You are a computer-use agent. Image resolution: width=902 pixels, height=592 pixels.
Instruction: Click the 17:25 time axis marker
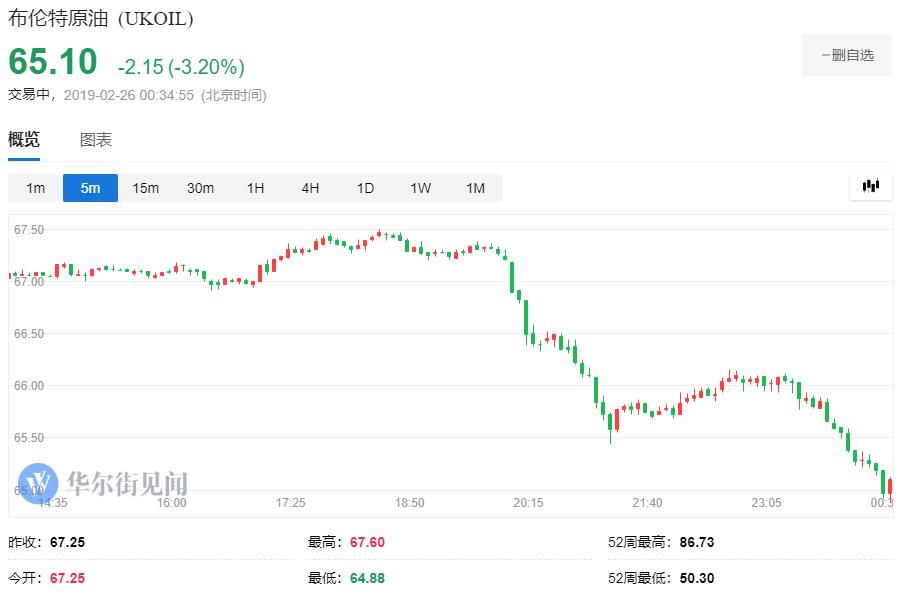pyautogui.click(x=291, y=503)
